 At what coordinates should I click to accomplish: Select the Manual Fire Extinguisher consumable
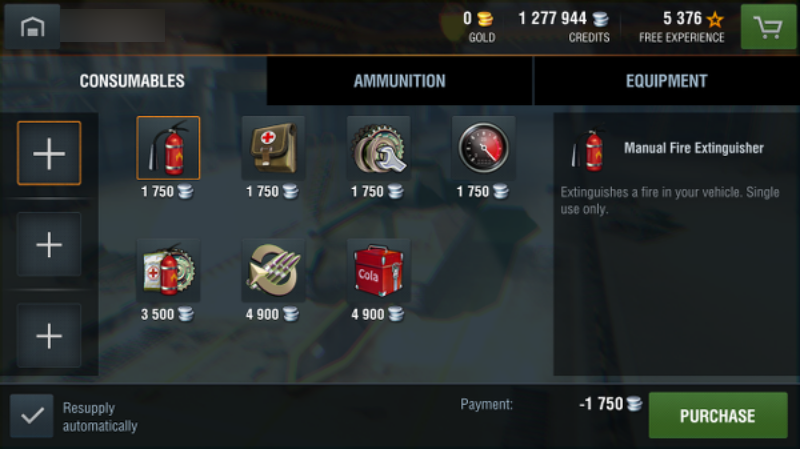[x=168, y=148]
